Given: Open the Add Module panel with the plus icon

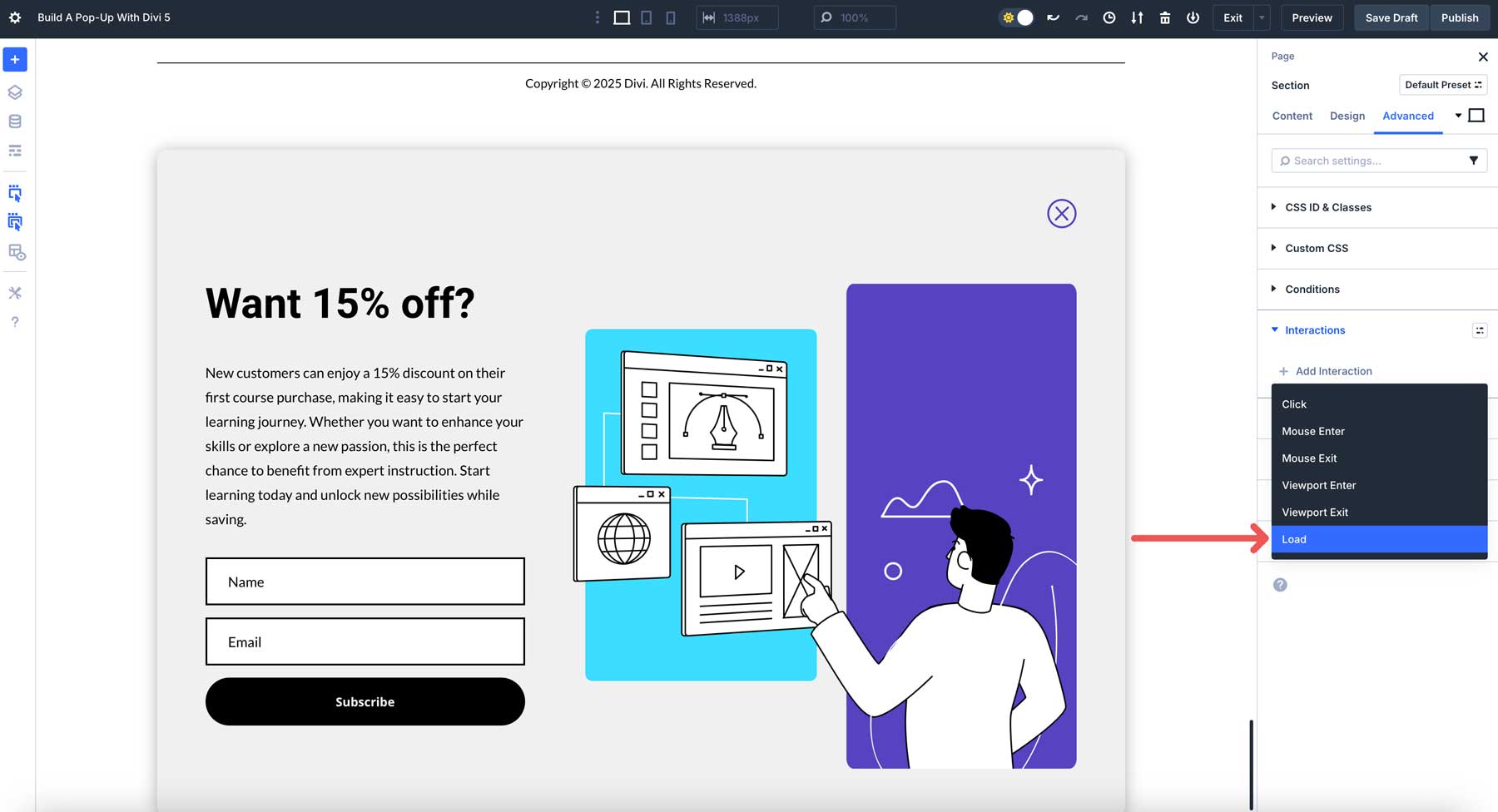Looking at the screenshot, I should tap(14, 59).
